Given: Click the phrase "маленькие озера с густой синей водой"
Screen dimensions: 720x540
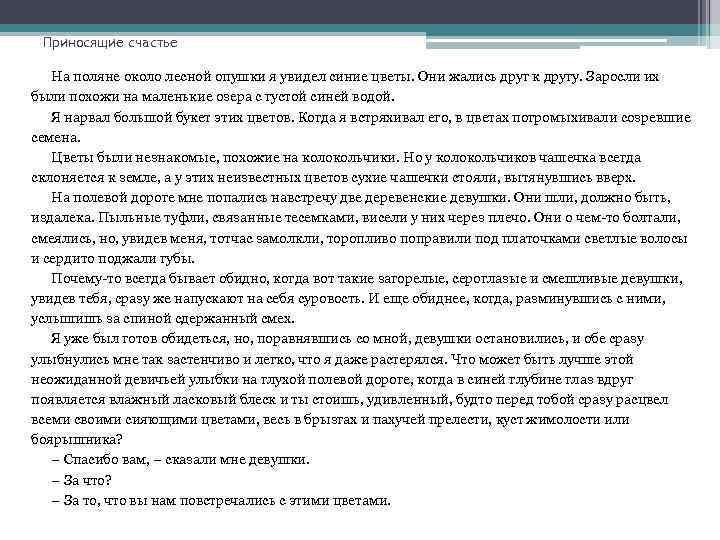Looking at the screenshot, I should [x=266, y=96].
